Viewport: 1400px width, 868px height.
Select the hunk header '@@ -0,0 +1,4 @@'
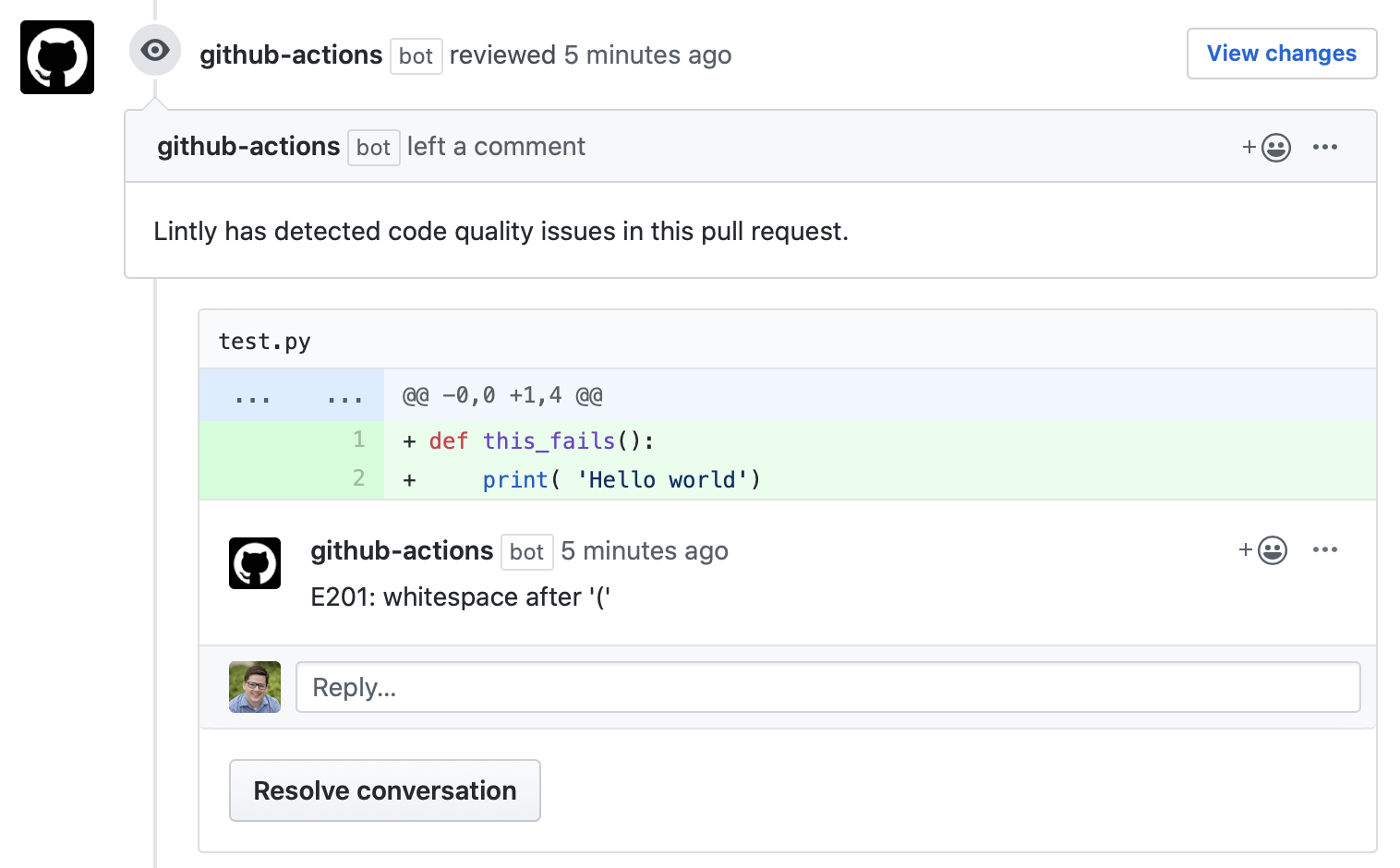[502, 396]
